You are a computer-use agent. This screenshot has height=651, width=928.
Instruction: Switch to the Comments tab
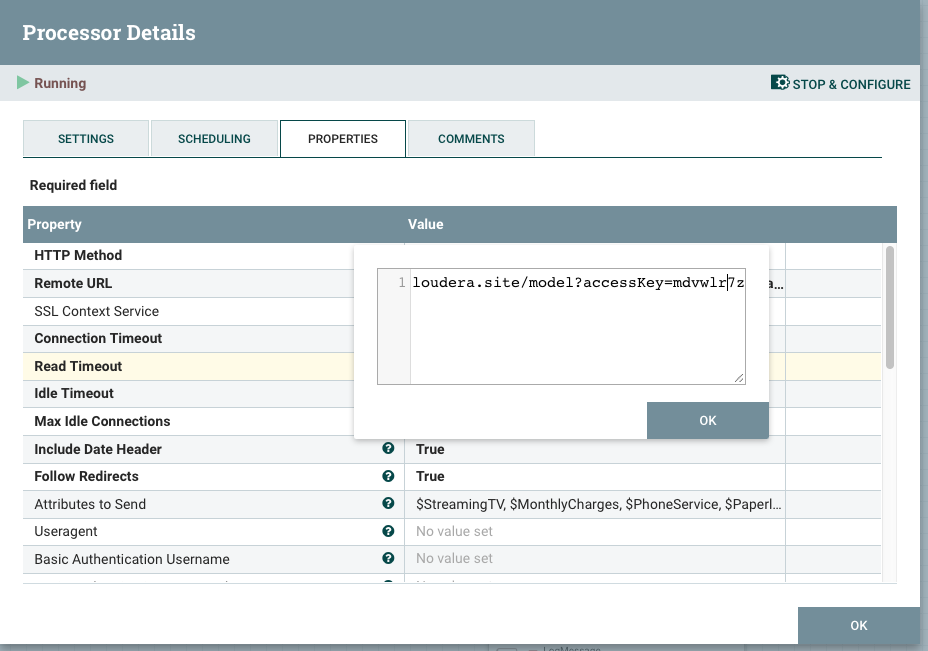tap(471, 138)
